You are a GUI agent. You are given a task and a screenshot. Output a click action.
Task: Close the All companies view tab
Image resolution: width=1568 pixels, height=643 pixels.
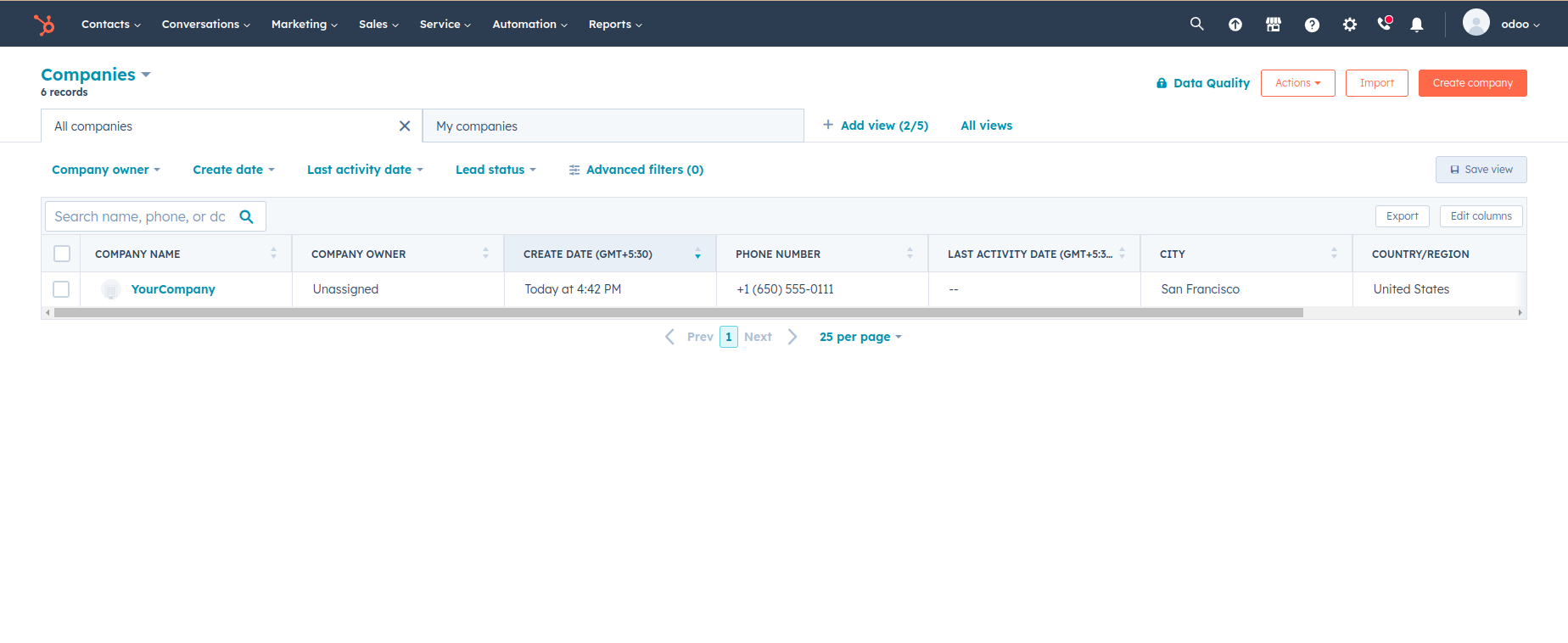click(x=405, y=126)
